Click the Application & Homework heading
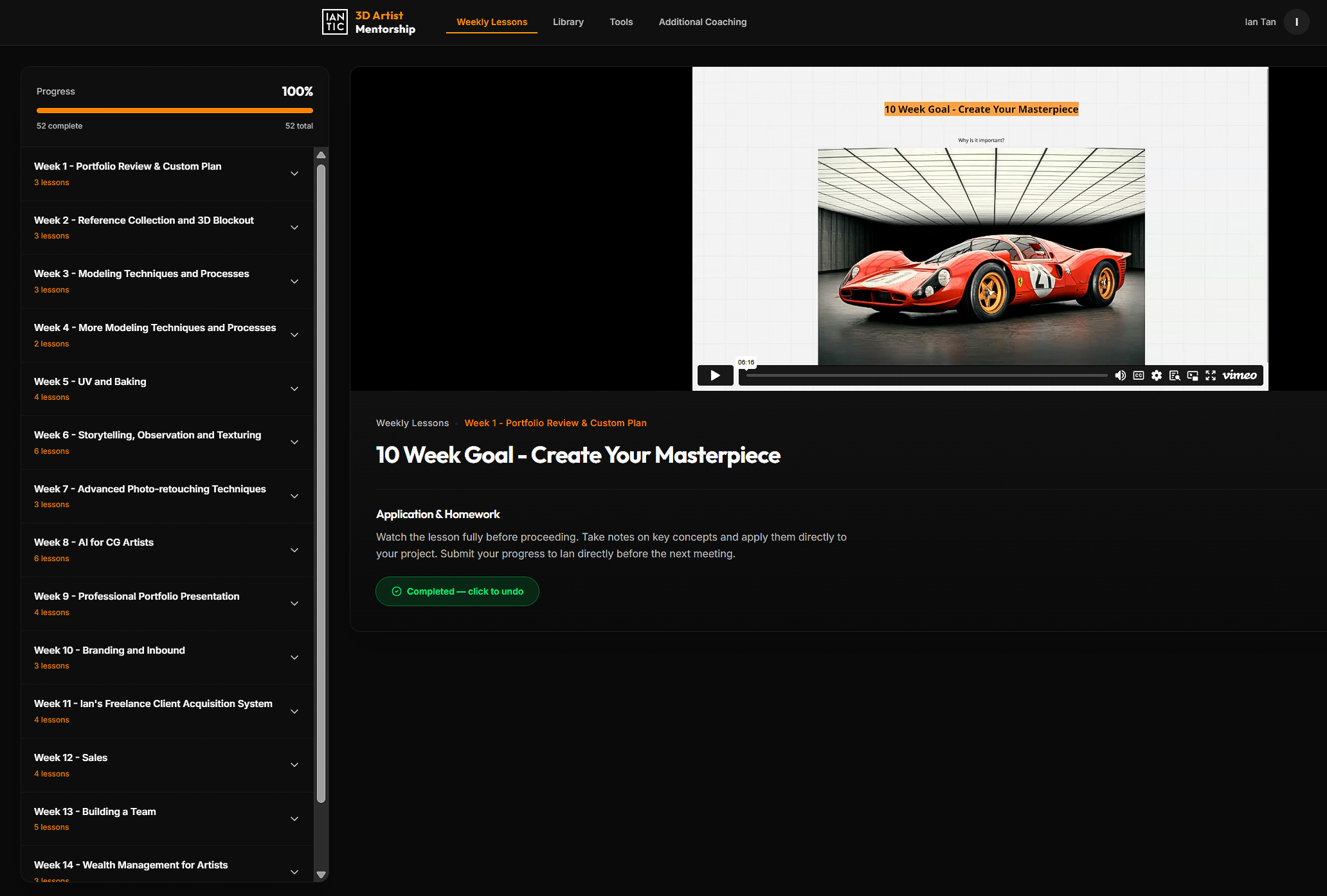The image size is (1327, 896). 438,514
